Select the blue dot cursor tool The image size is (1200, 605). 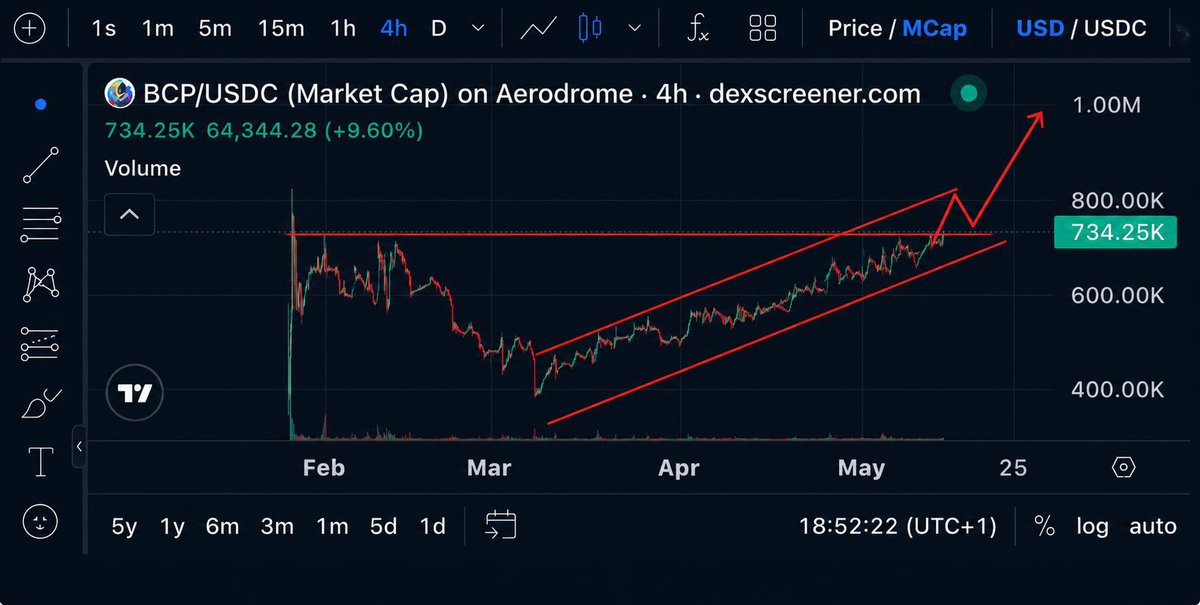[x=40, y=104]
